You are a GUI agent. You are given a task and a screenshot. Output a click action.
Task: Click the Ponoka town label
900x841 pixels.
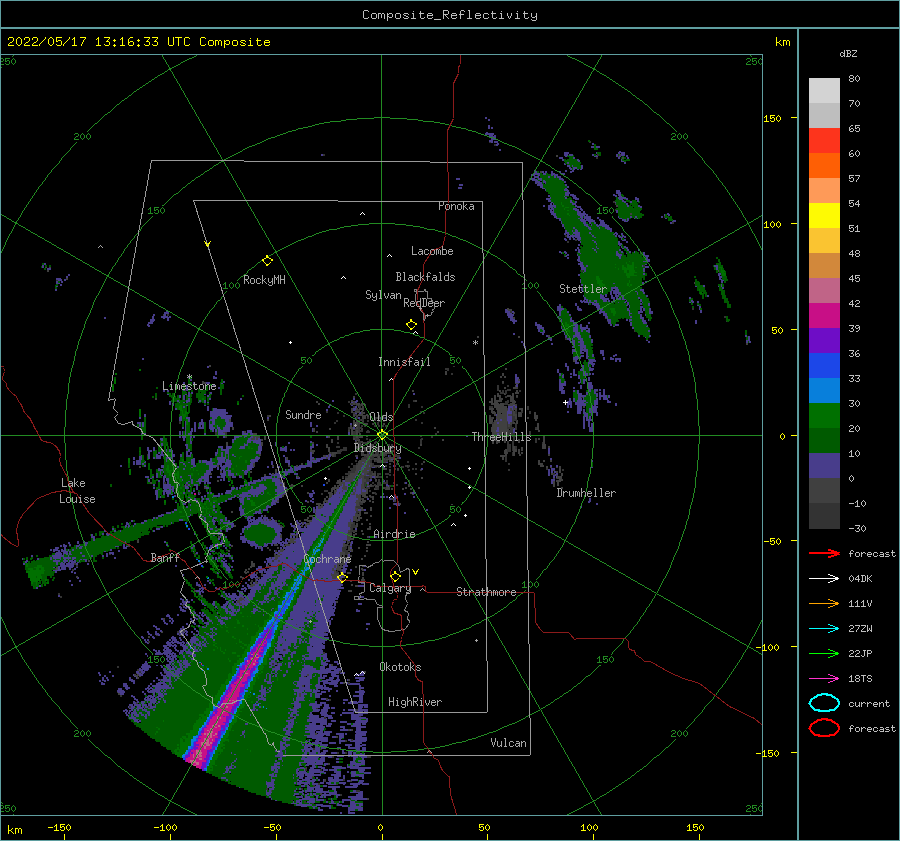(x=456, y=206)
